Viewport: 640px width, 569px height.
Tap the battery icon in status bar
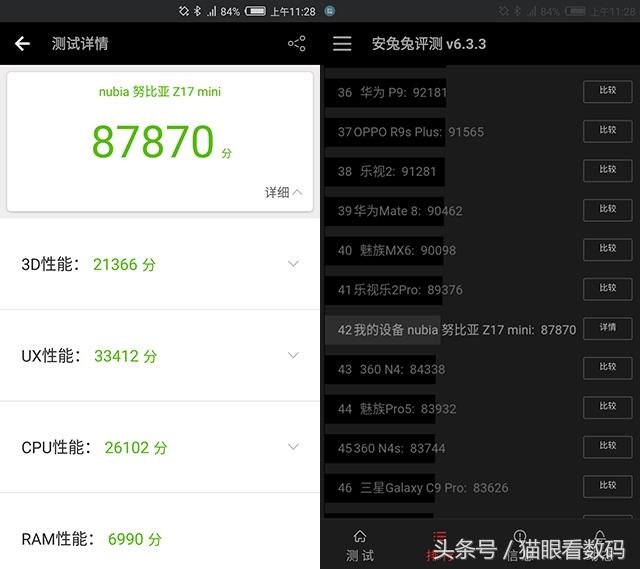(x=255, y=11)
